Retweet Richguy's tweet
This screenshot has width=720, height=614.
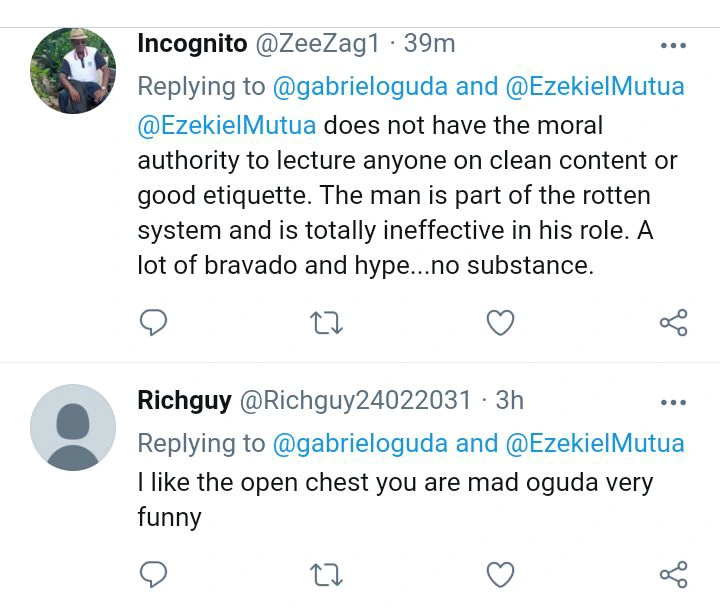(x=326, y=574)
